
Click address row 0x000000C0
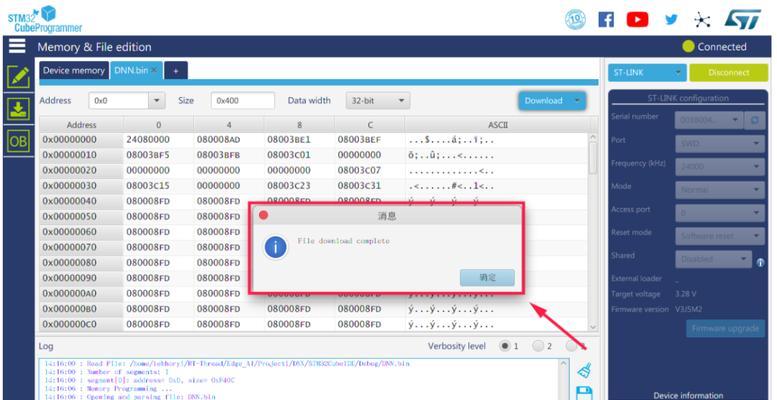(x=81, y=325)
